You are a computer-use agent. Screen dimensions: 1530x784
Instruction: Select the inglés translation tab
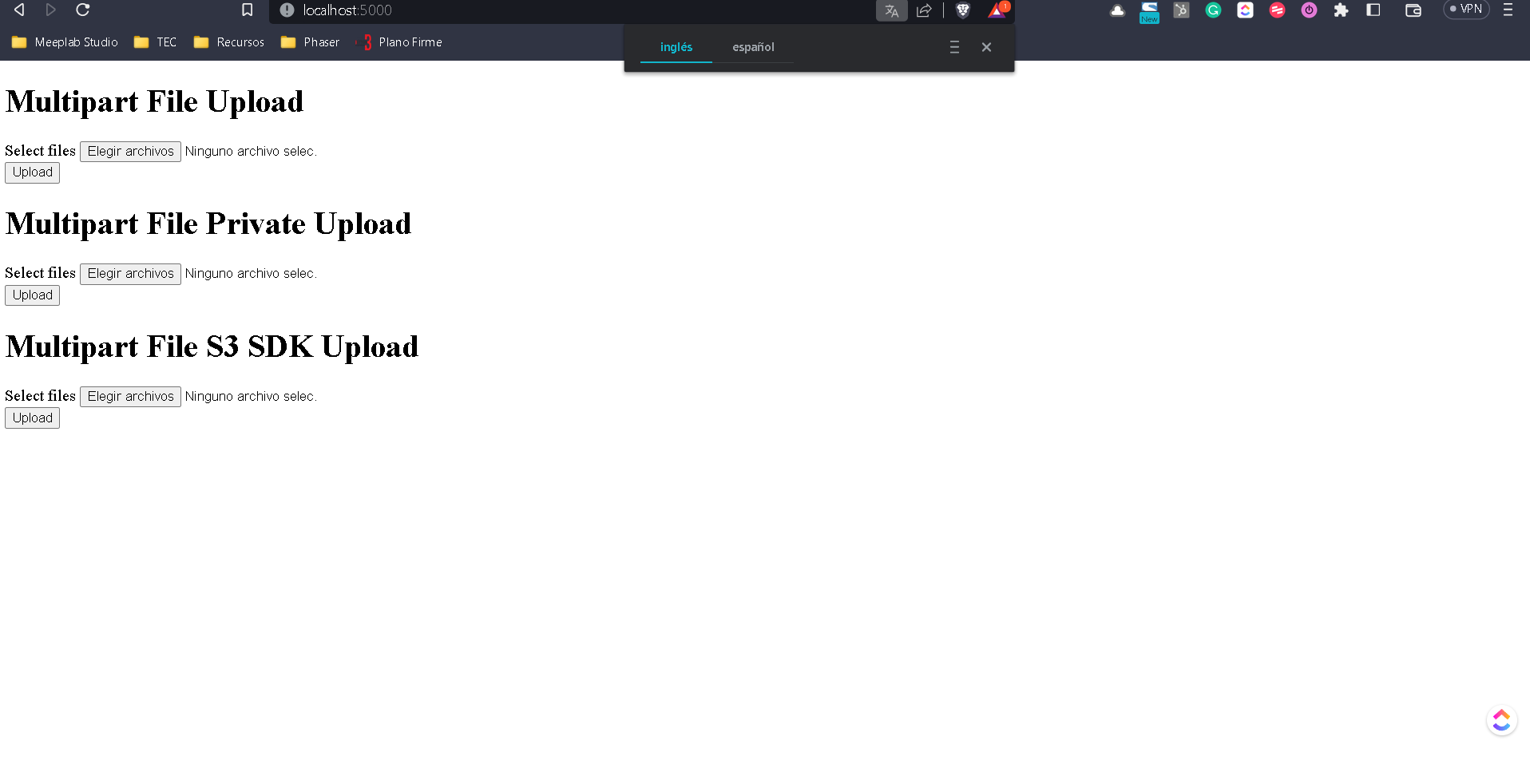coord(676,47)
